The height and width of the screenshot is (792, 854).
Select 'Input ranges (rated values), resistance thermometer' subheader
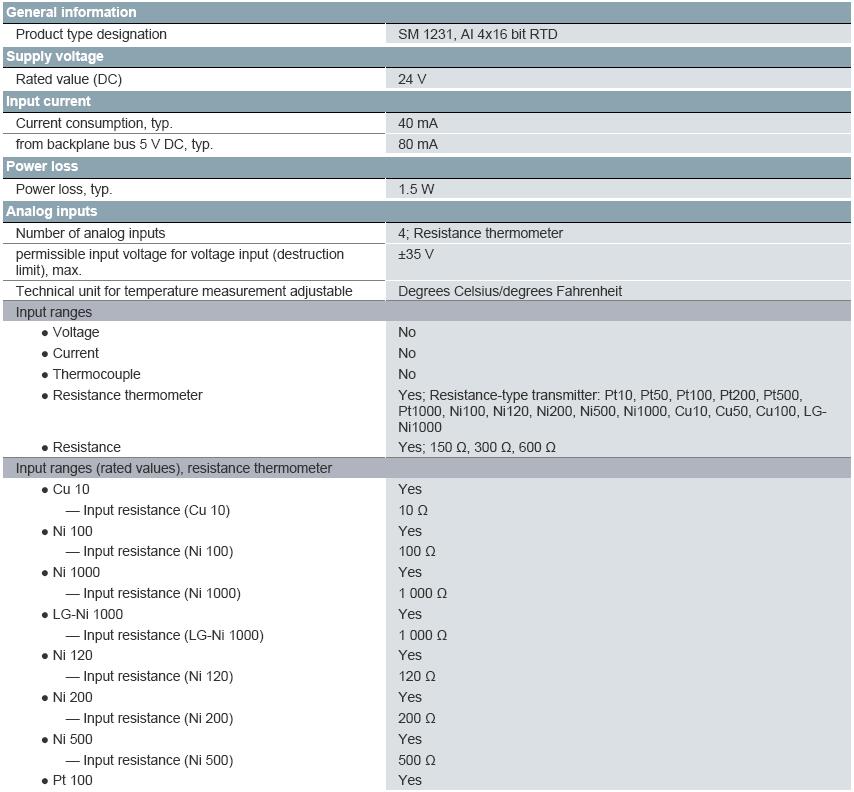coord(426,468)
